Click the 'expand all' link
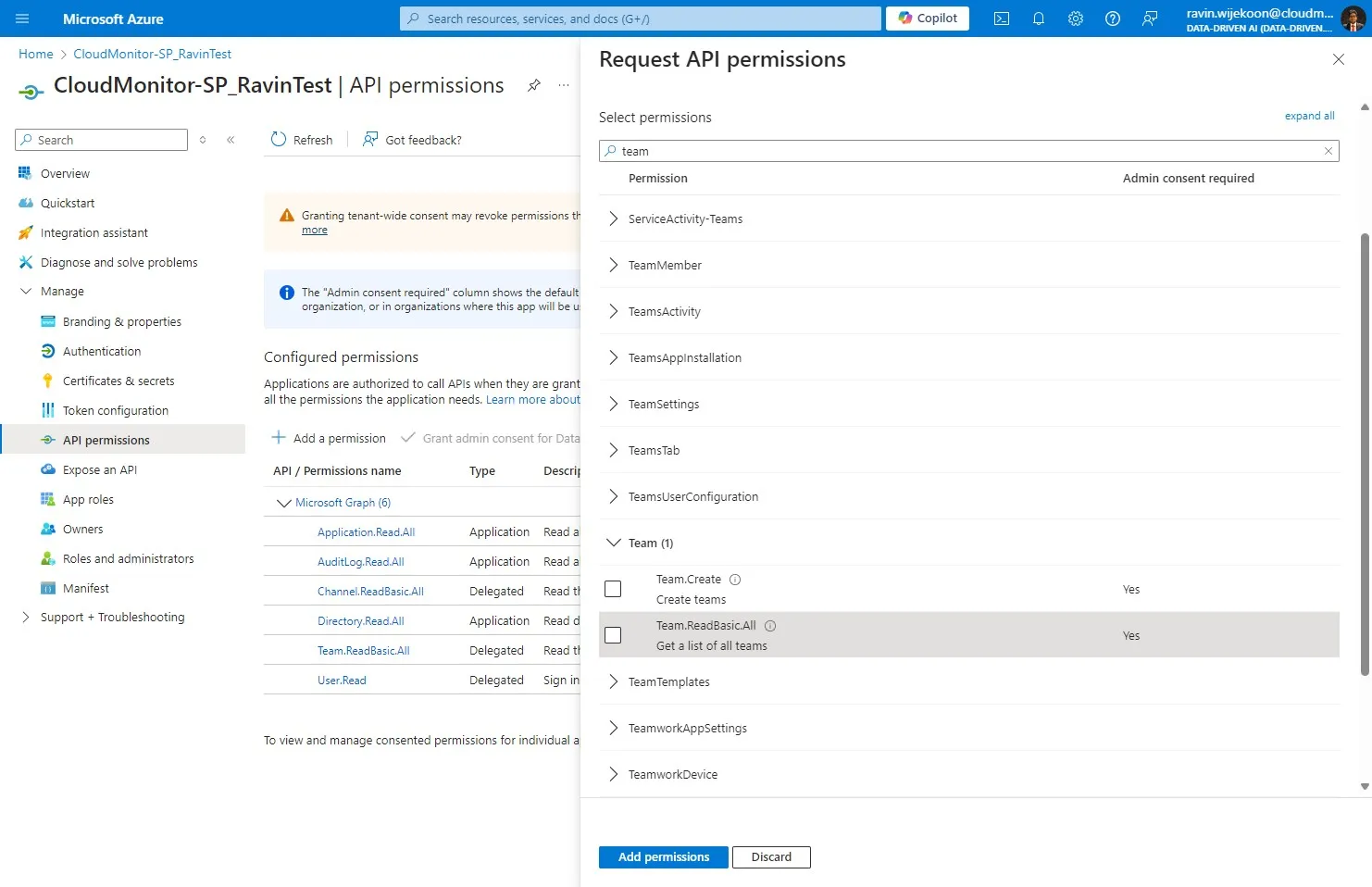Screen dimensions: 1372x887 pyautogui.click(x=1309, y=116)
